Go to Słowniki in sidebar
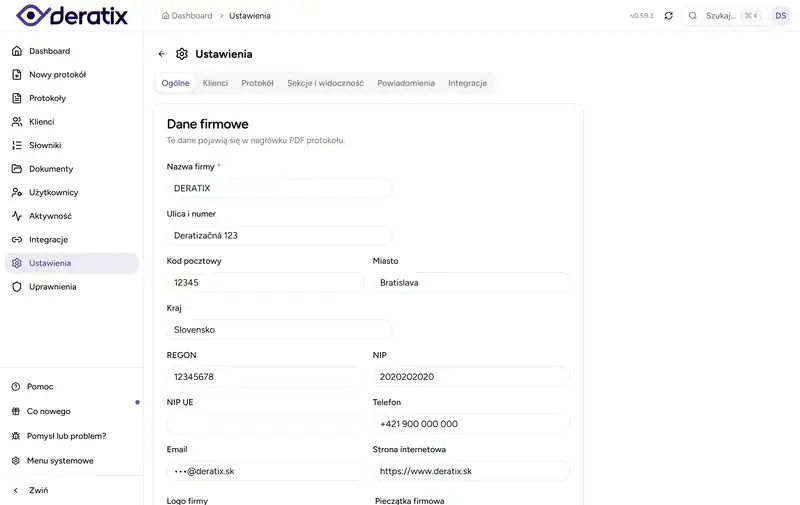This screenshot has width=800, height=505. tap(72, 145)
